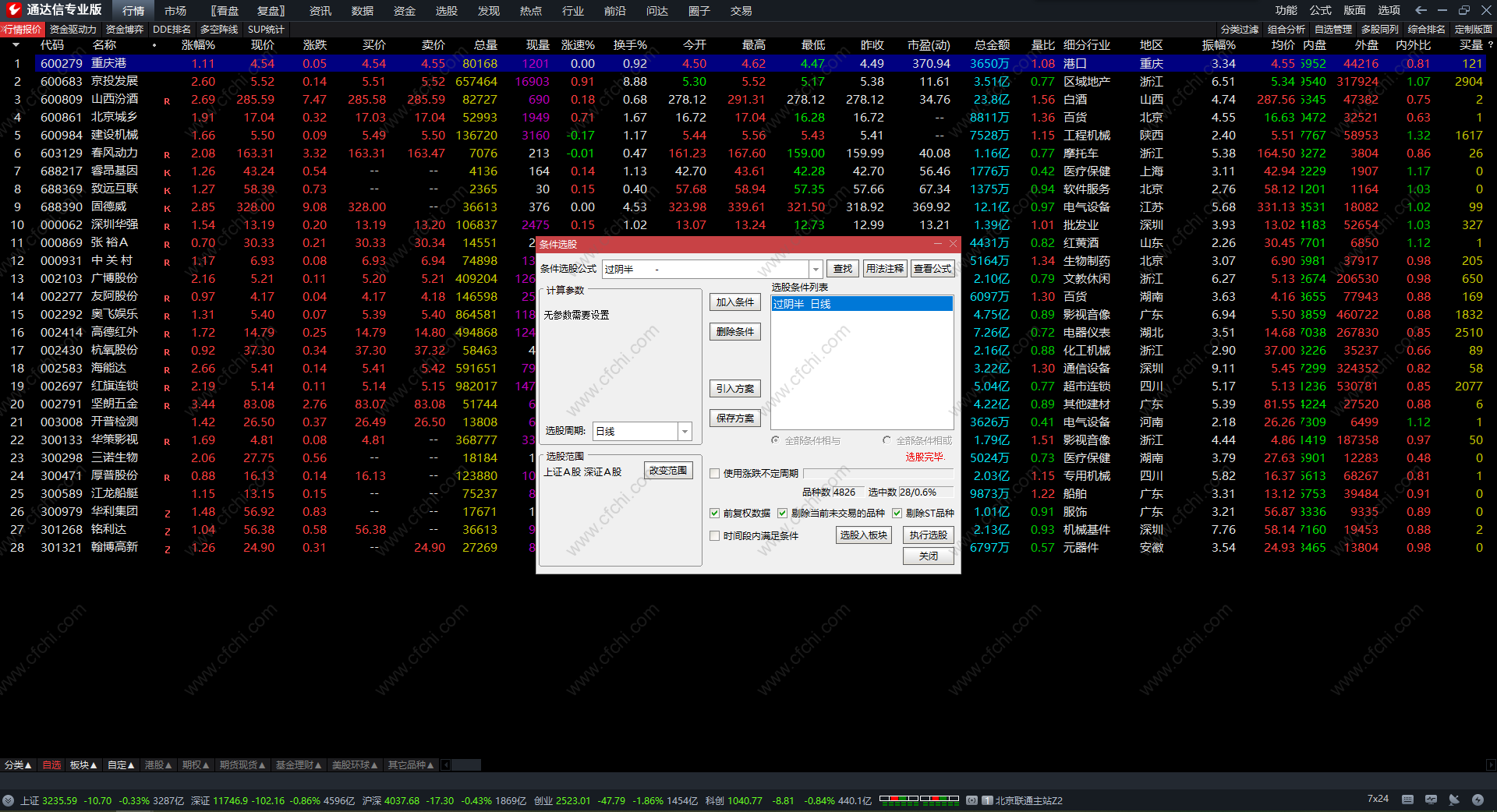Switch to the DDE排名 tab

coord(172,30)
